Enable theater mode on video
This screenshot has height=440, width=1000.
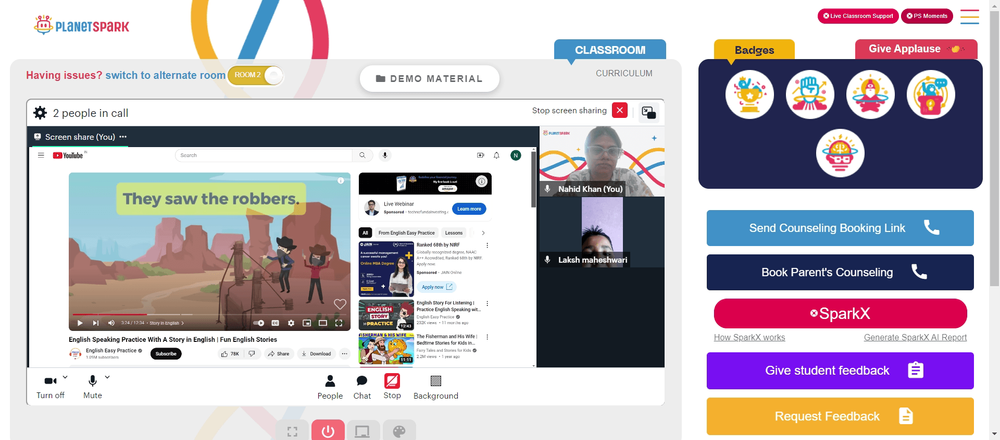coord(323,323)
